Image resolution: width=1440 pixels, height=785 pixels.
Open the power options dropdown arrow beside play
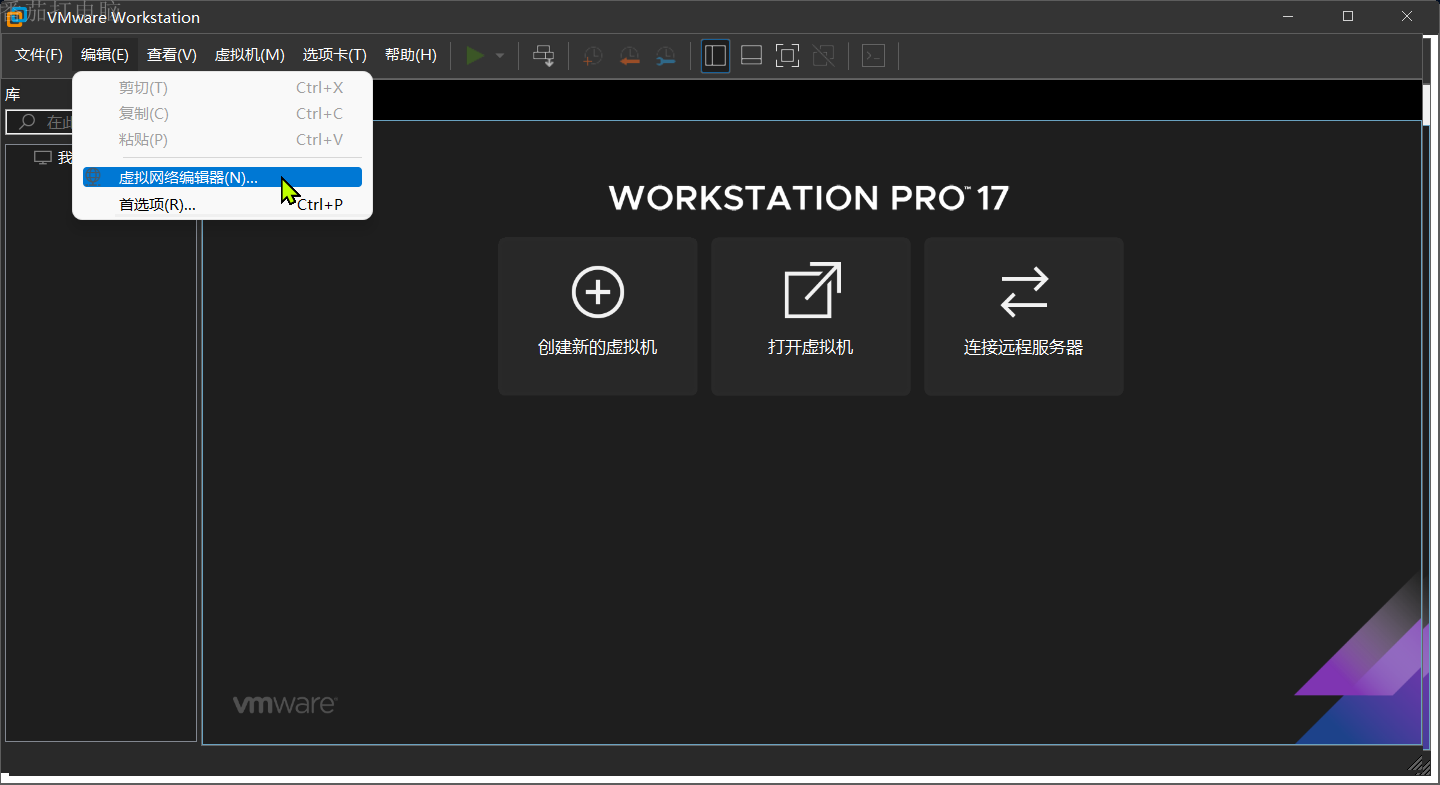(x=500, y=56)
